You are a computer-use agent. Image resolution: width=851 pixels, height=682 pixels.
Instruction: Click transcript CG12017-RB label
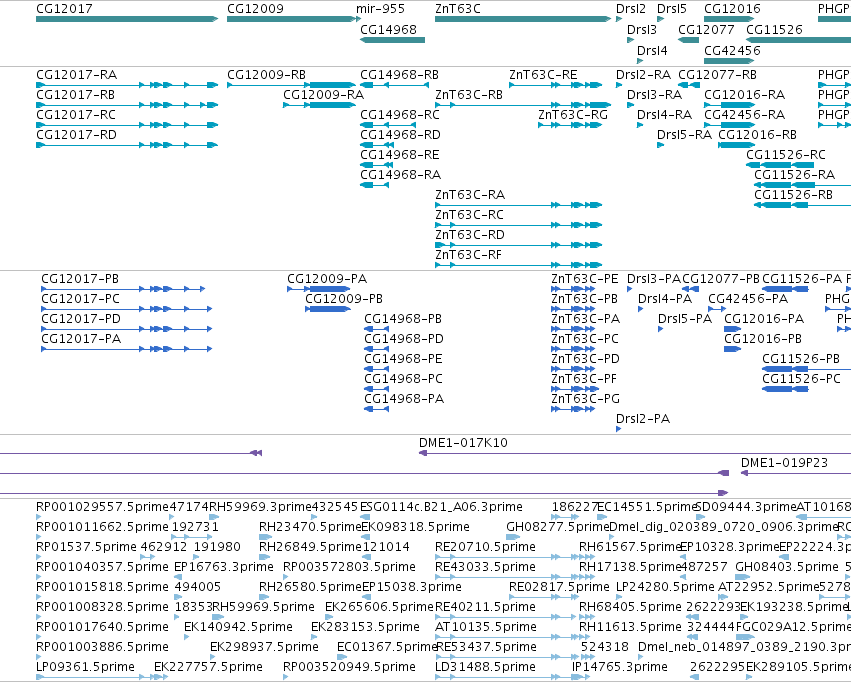[75, 94]
